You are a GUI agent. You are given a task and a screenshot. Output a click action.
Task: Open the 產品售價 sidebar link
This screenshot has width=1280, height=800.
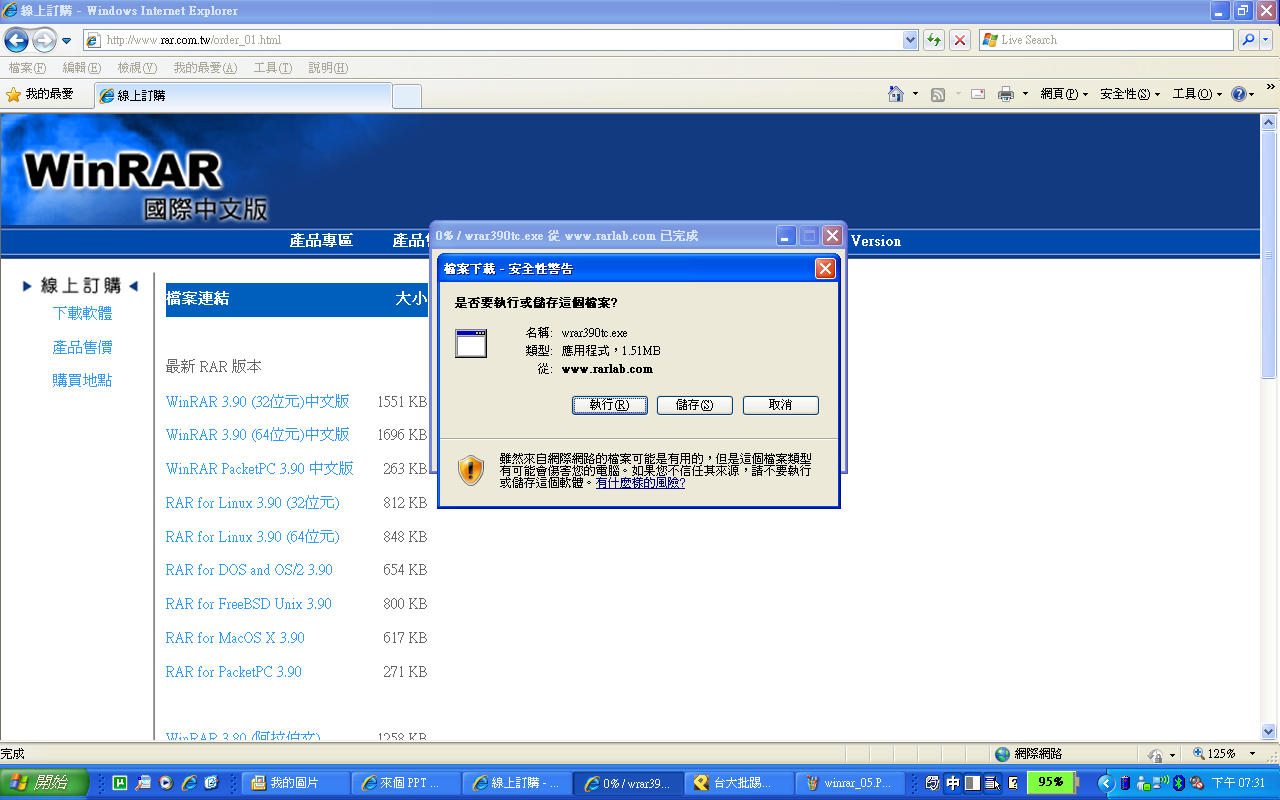82,347
